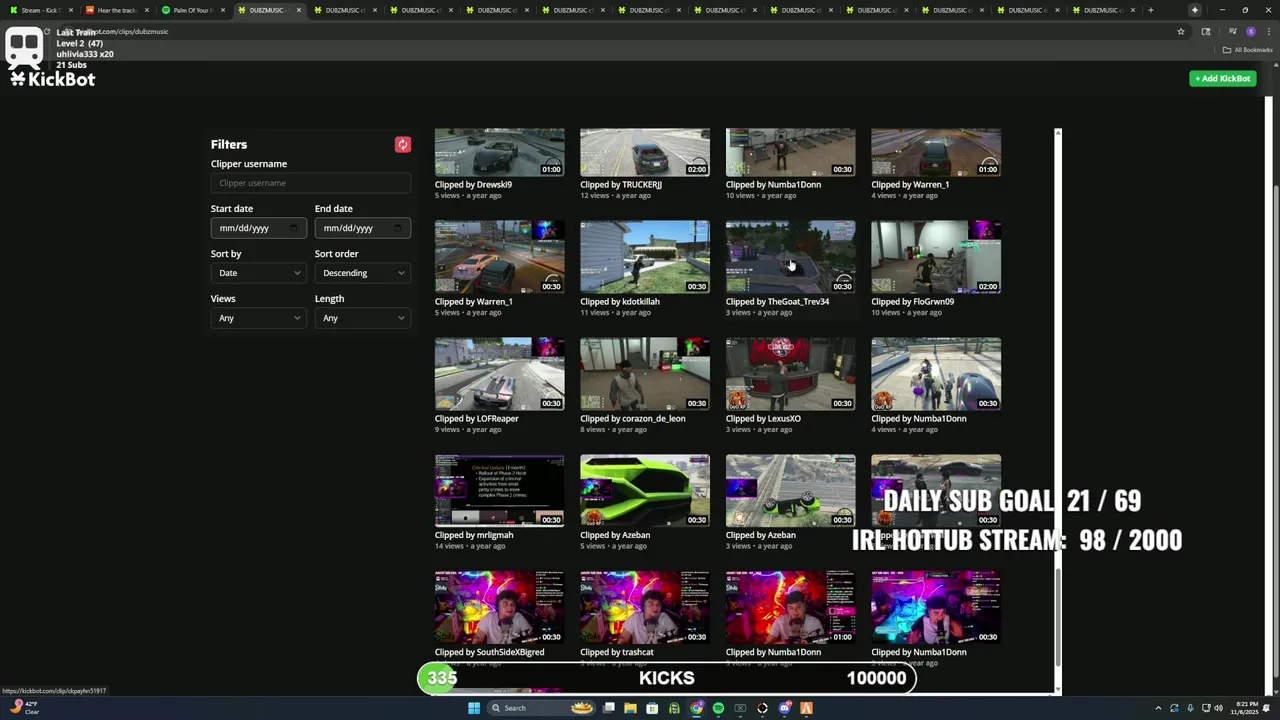The image size is (1280, 720).
Task: Open the Chrome profile avatar
Action: pos(1250,31)
